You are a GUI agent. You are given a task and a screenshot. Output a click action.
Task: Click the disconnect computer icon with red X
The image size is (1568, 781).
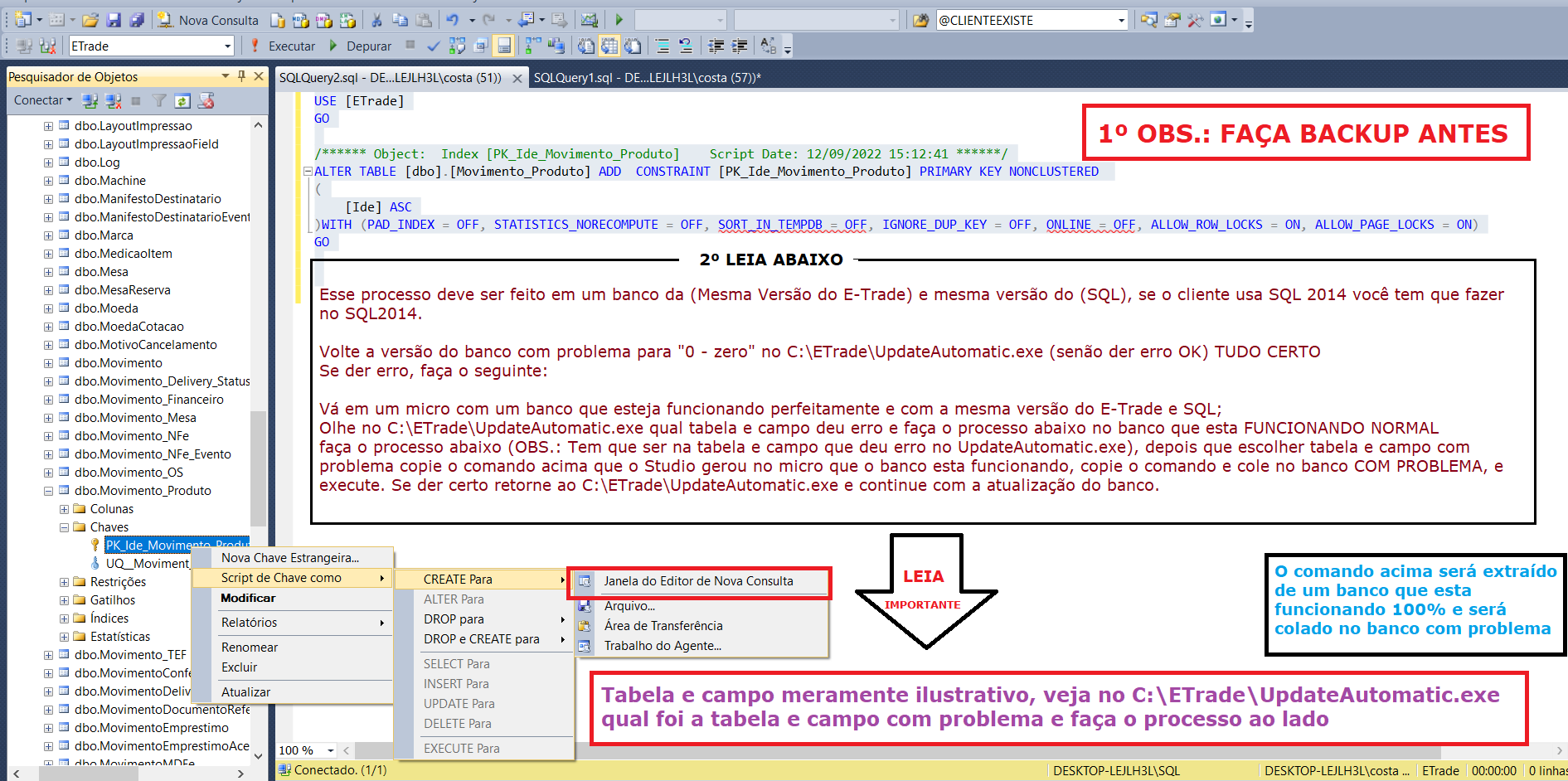coord(114,101)
